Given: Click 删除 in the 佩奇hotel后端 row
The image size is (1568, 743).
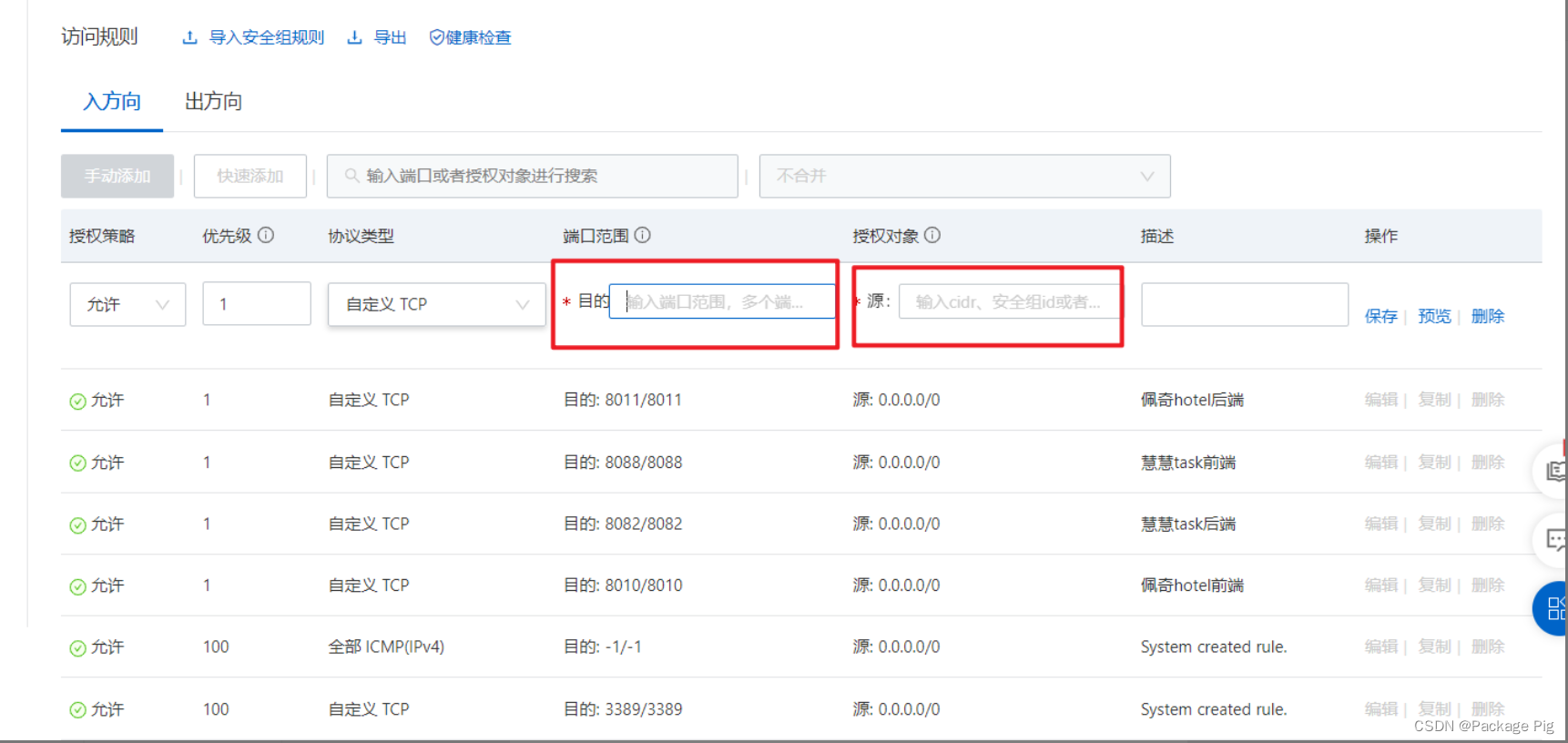Looking at the screenshot, I should tap(1488, 400).
